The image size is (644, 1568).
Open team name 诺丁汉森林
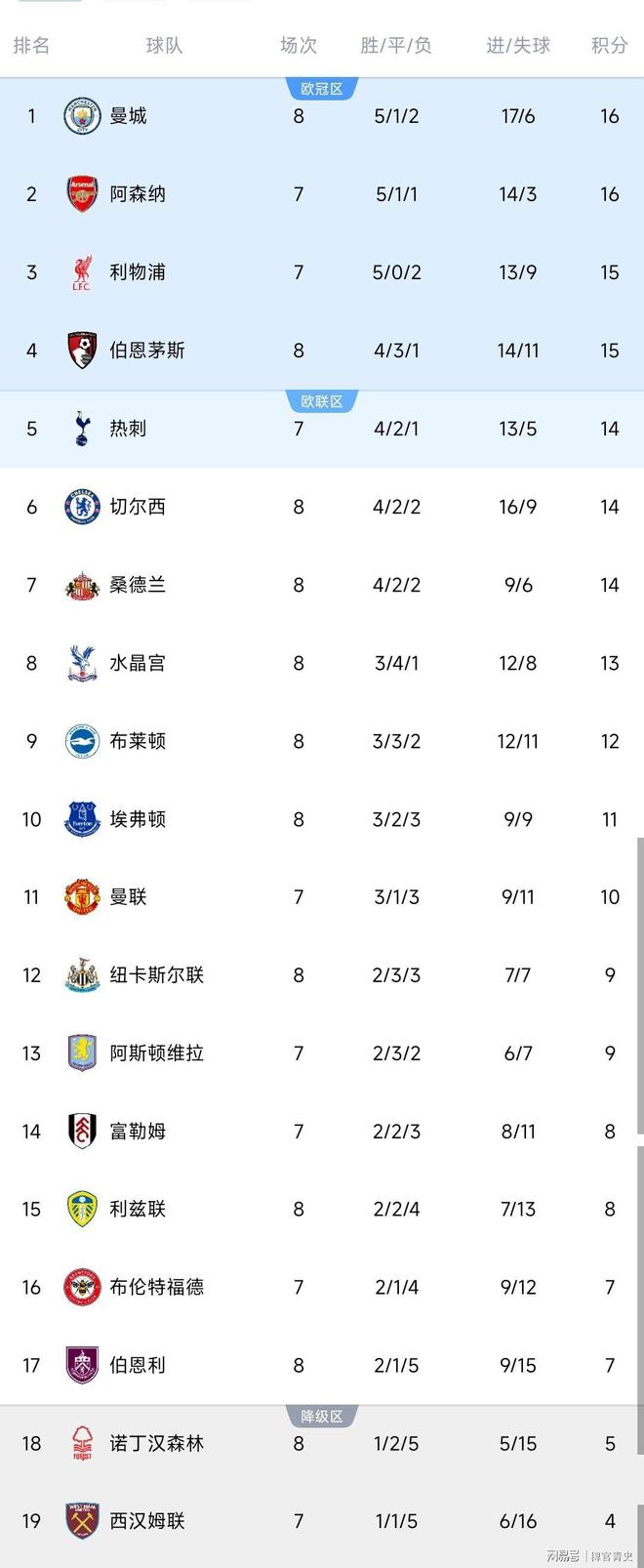(x=156, y=1443)
